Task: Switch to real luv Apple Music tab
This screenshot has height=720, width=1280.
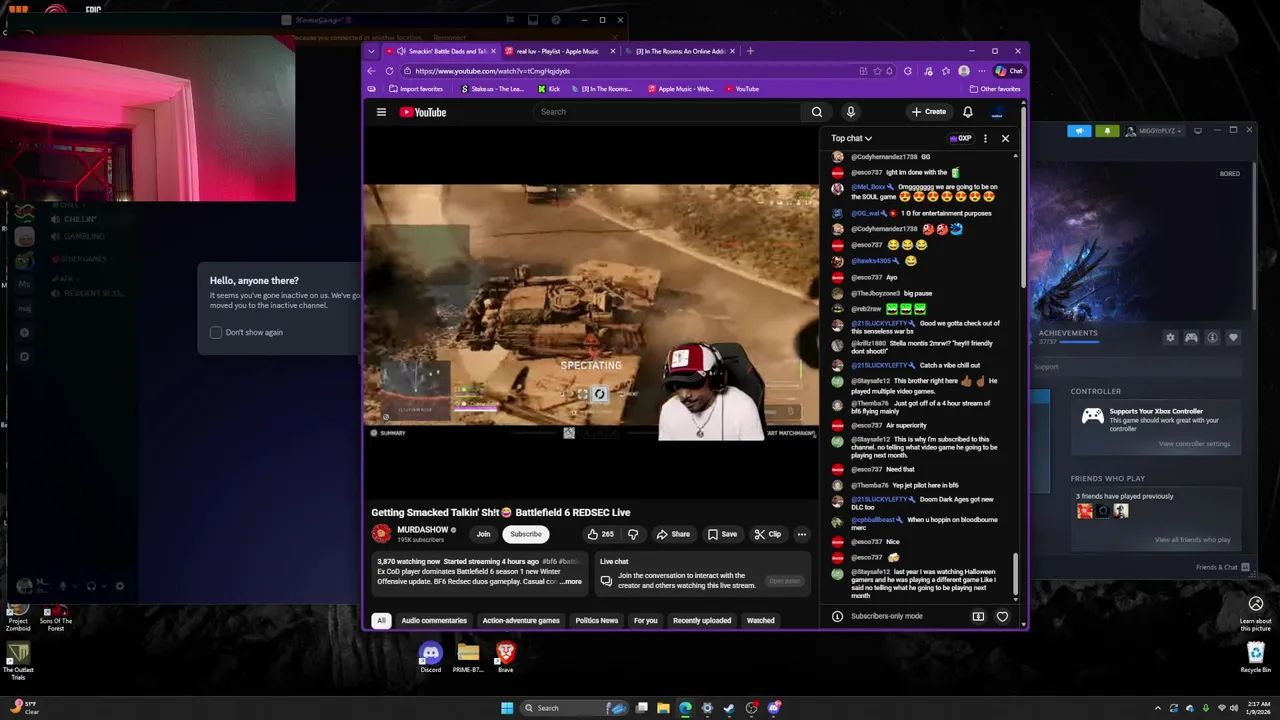Action: coord(558,51)
